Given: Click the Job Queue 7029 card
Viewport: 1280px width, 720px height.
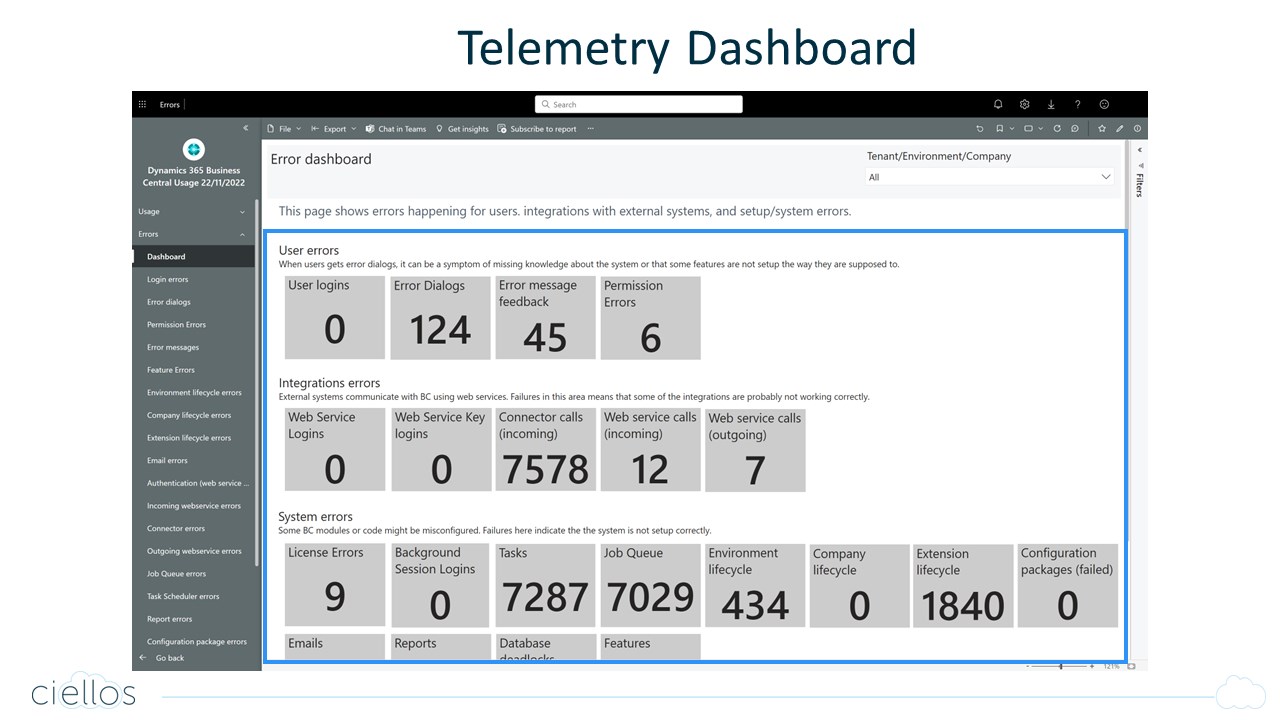Looking at the screenshot, I should coord(650,585).
